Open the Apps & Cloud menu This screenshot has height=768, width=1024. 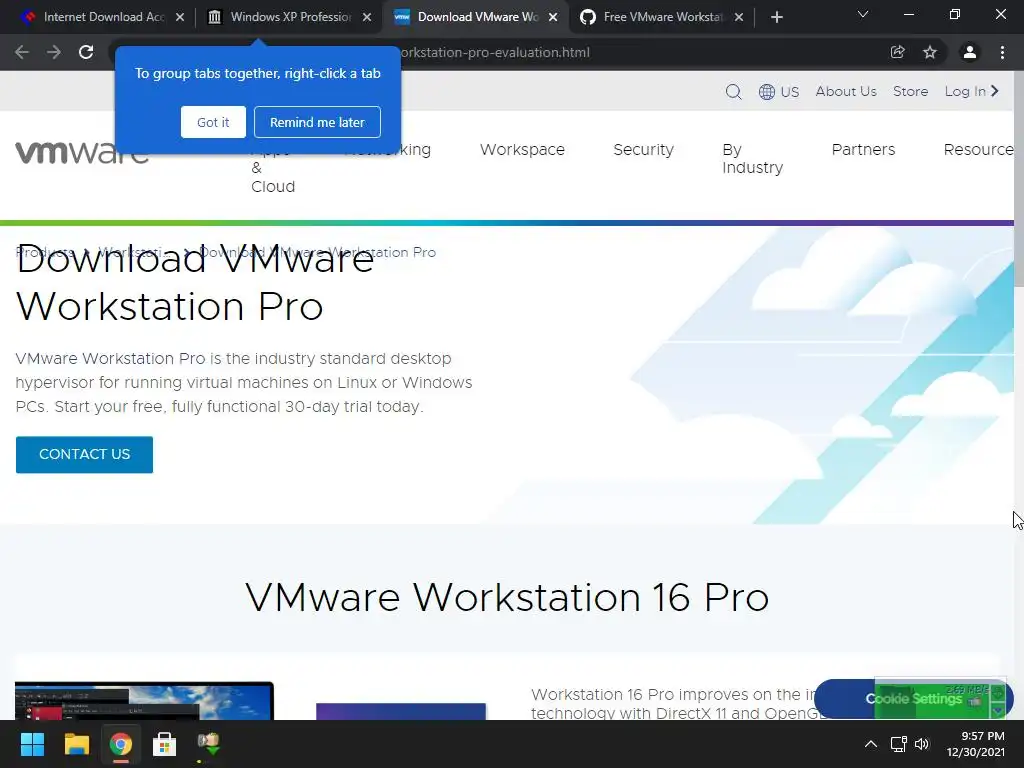272,168
